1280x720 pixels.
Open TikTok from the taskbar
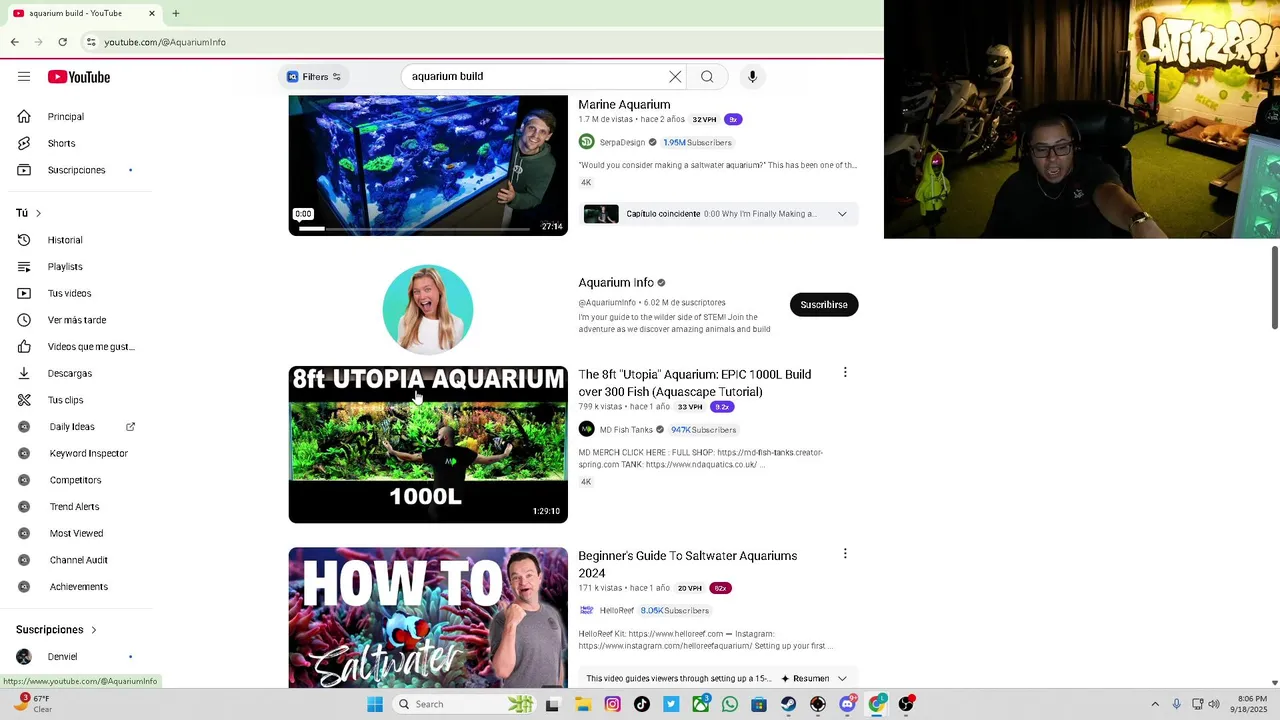(x=642, y=704)
